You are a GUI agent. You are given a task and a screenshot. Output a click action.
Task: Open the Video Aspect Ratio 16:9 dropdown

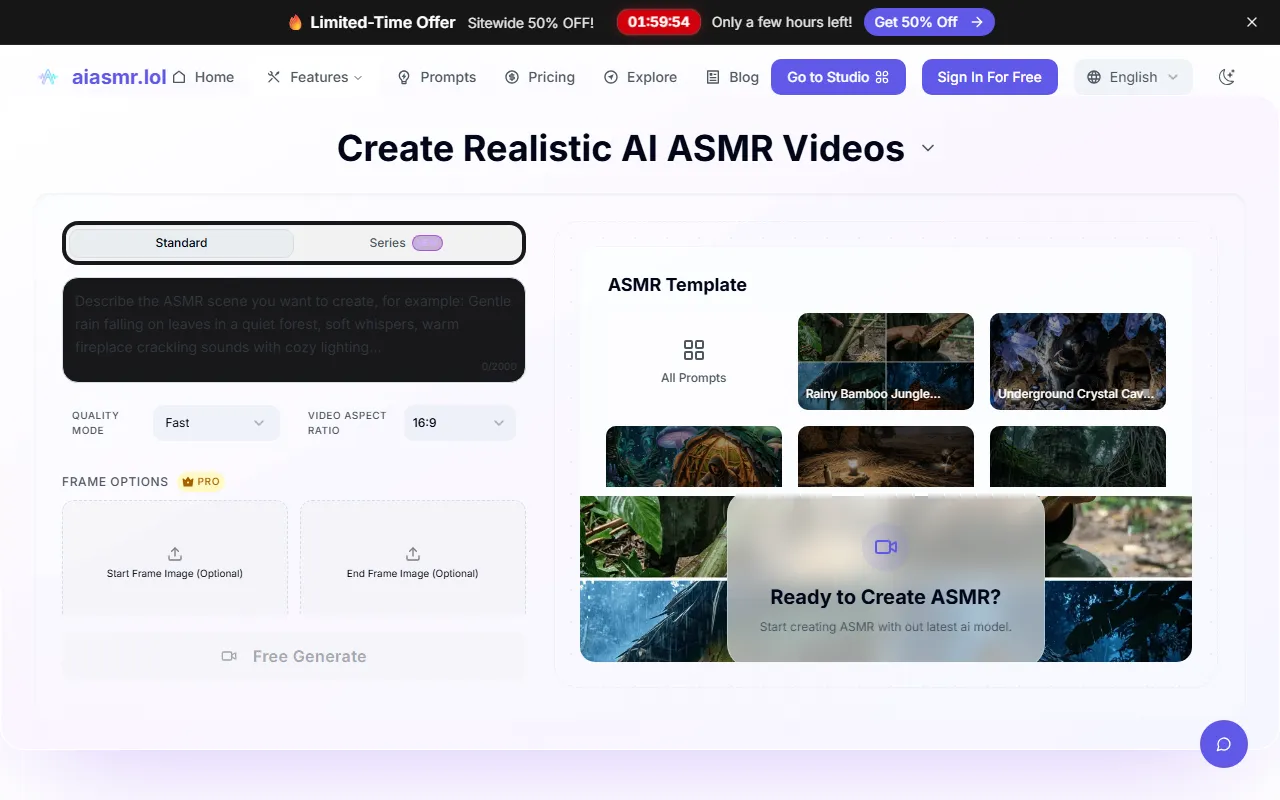coord(459,423)
